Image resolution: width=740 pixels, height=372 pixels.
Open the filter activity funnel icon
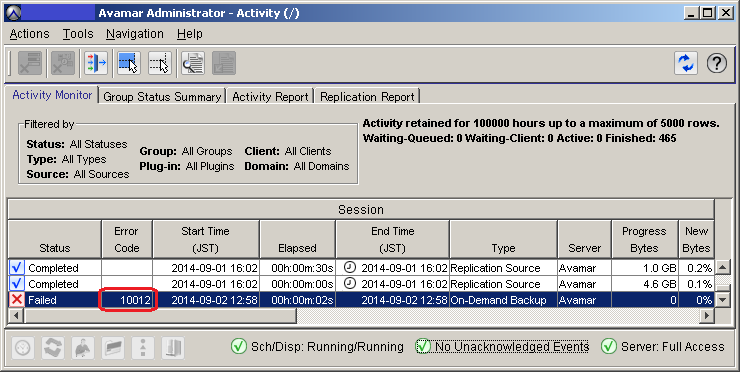(96, 63)
